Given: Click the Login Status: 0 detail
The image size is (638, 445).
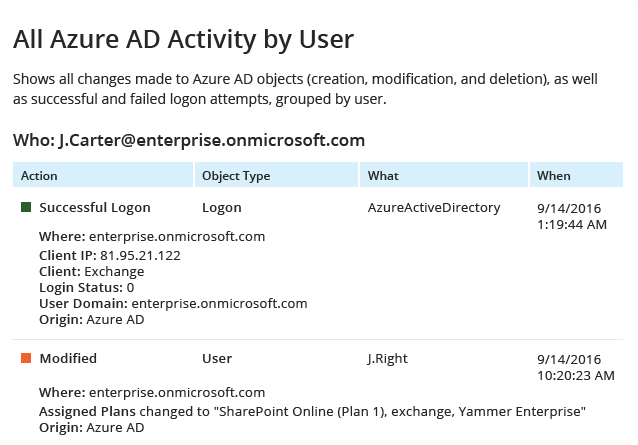Looking at the screenshot, I should [87, 288].
